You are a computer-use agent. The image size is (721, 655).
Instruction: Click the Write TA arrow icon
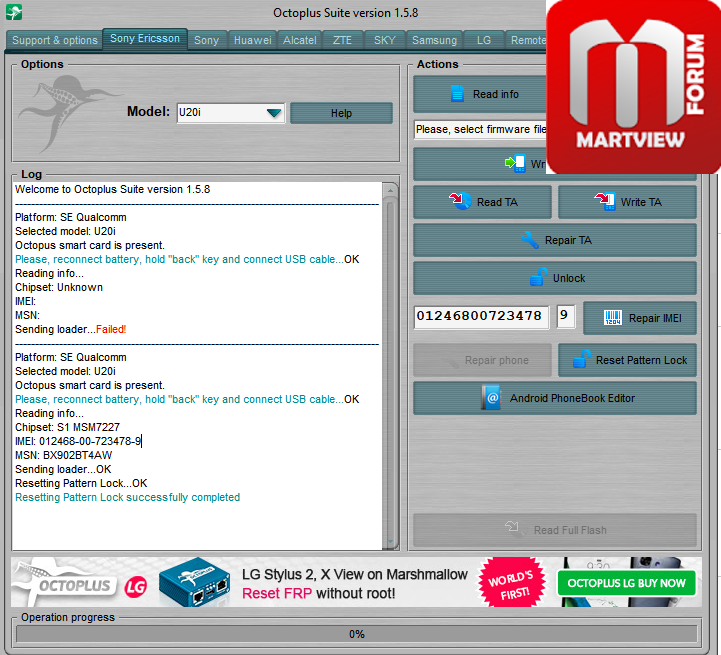[x=605, y=201]
